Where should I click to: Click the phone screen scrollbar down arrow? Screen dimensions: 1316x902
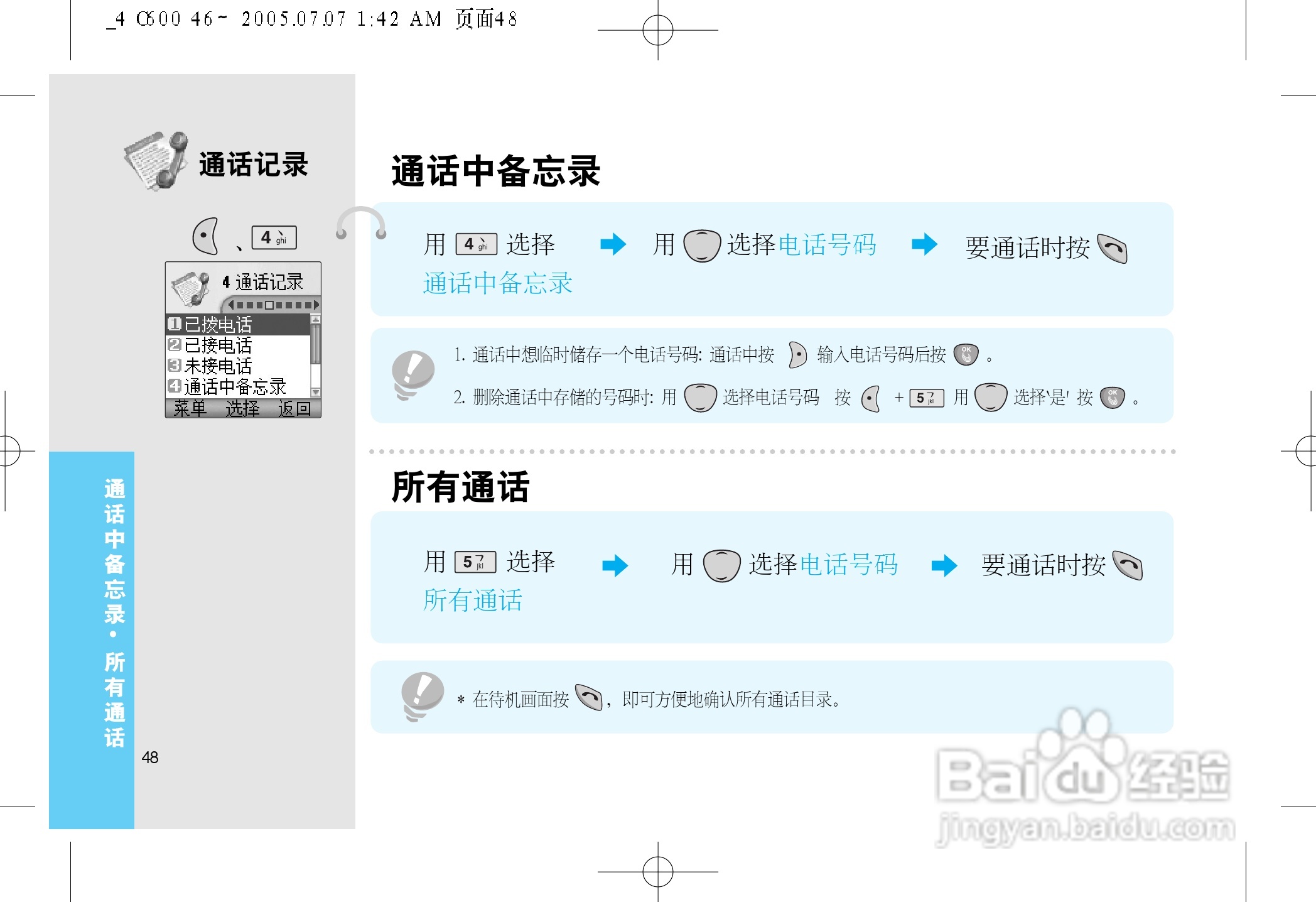tap(316, 392)
